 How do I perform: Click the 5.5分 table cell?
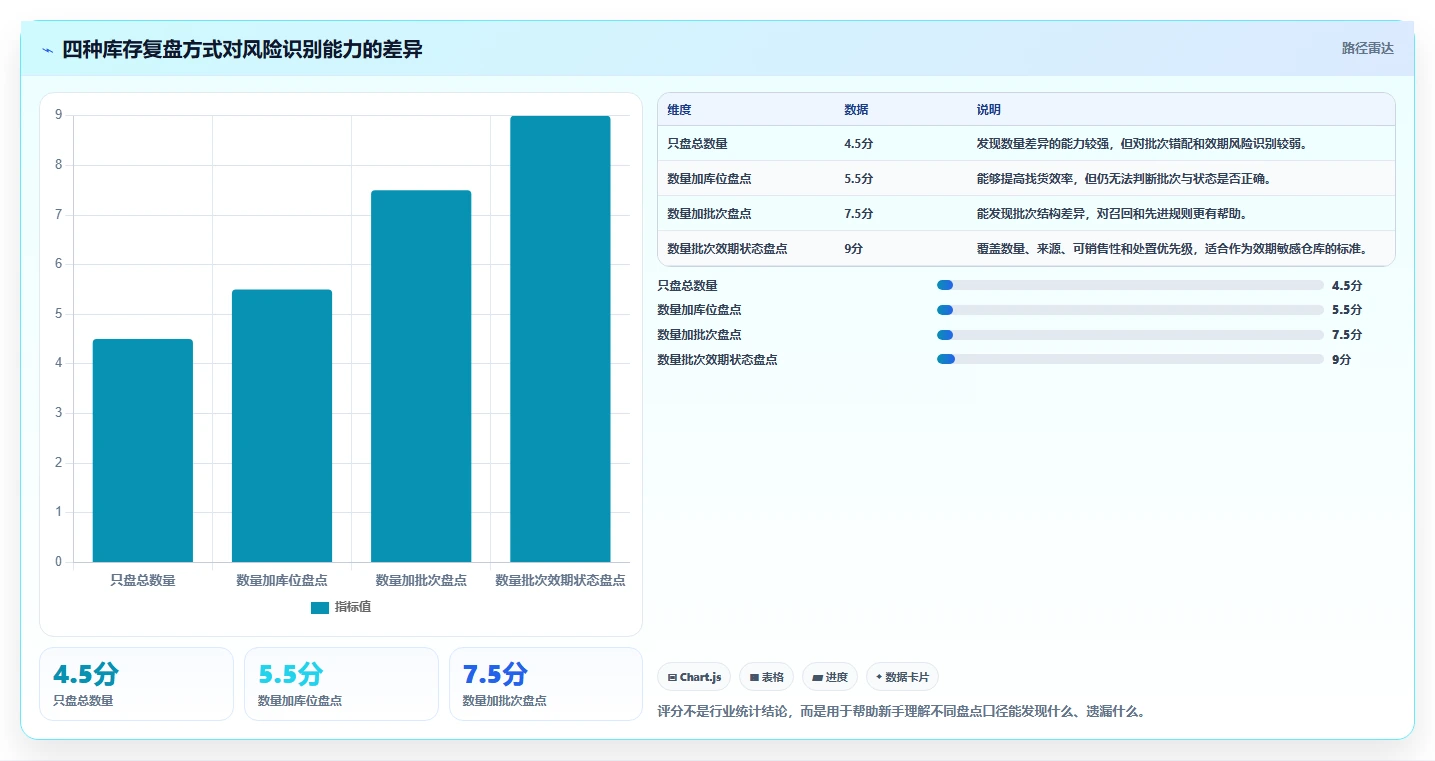point(859,179)
